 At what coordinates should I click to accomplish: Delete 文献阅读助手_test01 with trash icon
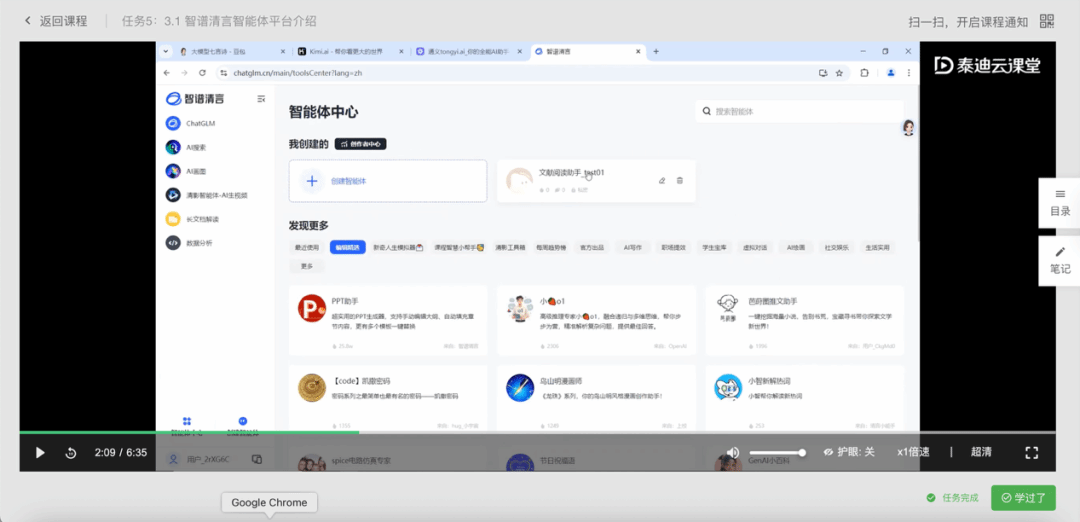coord(680,180)
